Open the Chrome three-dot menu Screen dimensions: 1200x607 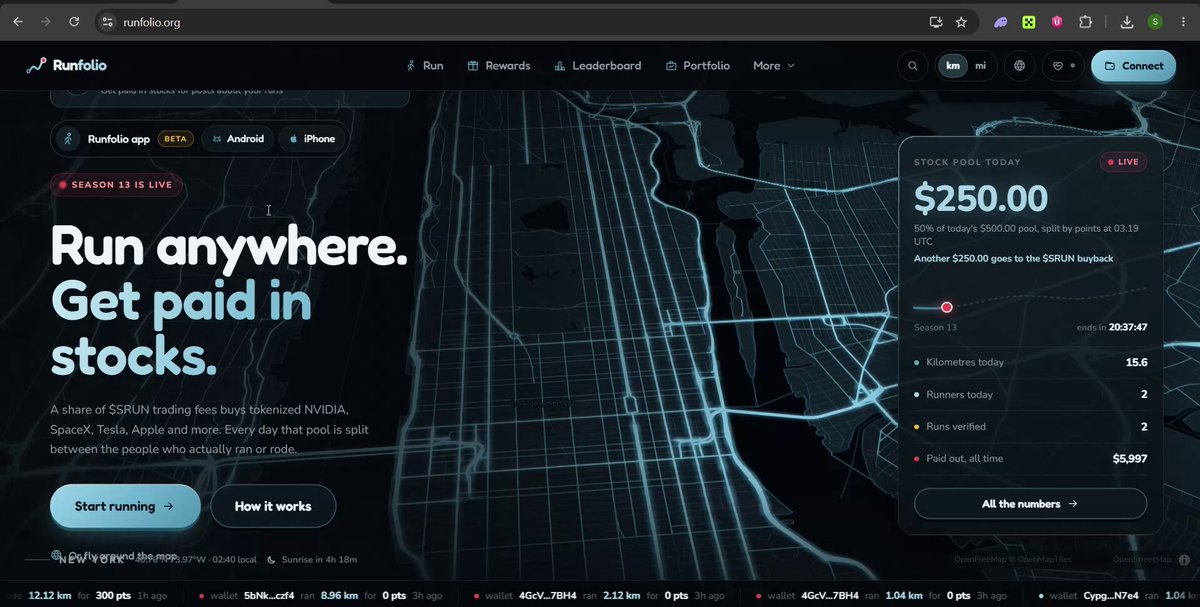coord(1183,21)
